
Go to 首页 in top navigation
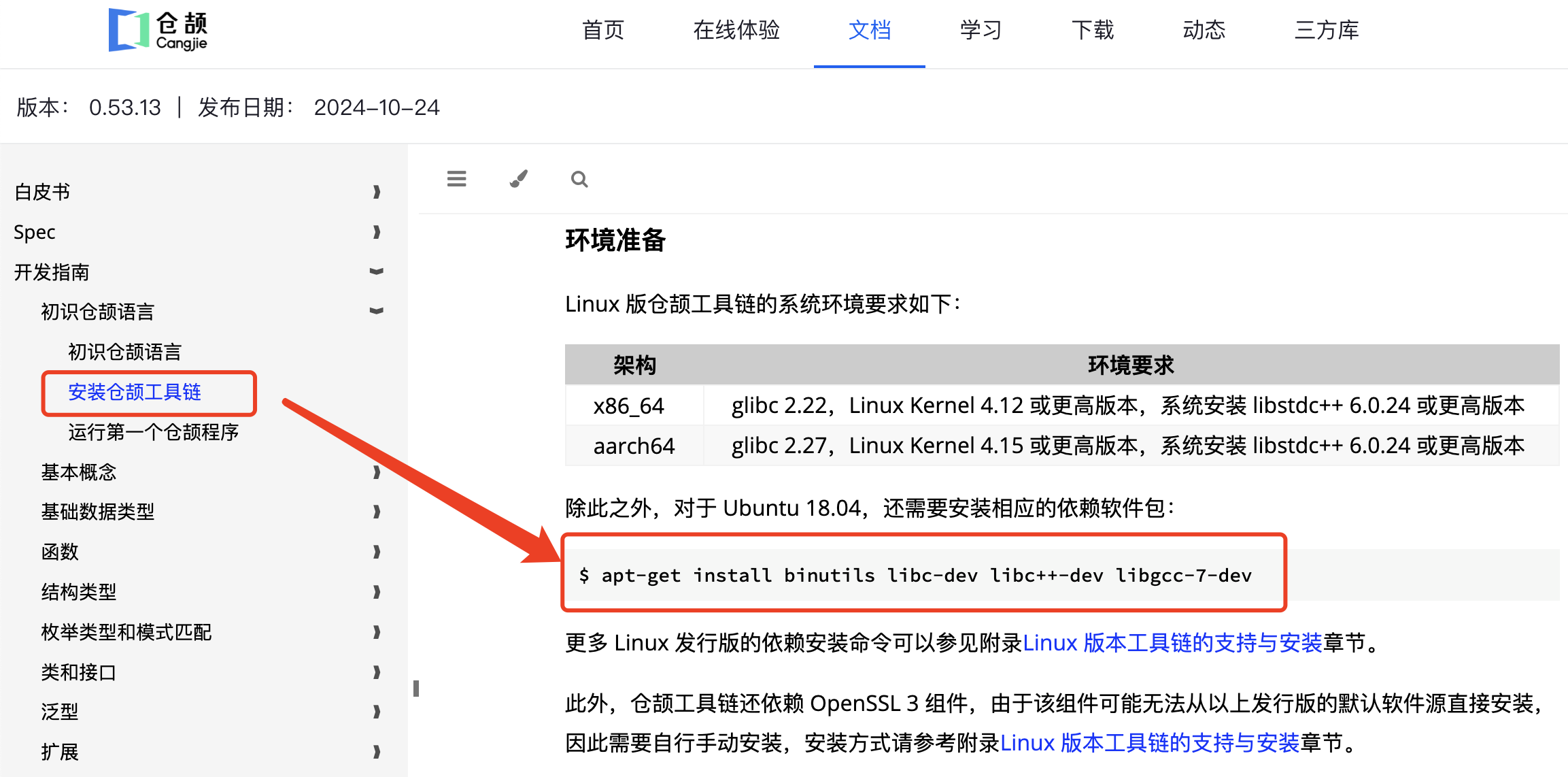(x=603, y=30)
